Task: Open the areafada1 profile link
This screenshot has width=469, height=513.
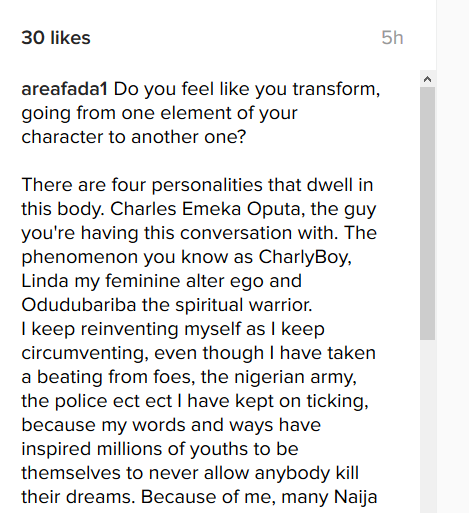Action: (64, 89)
